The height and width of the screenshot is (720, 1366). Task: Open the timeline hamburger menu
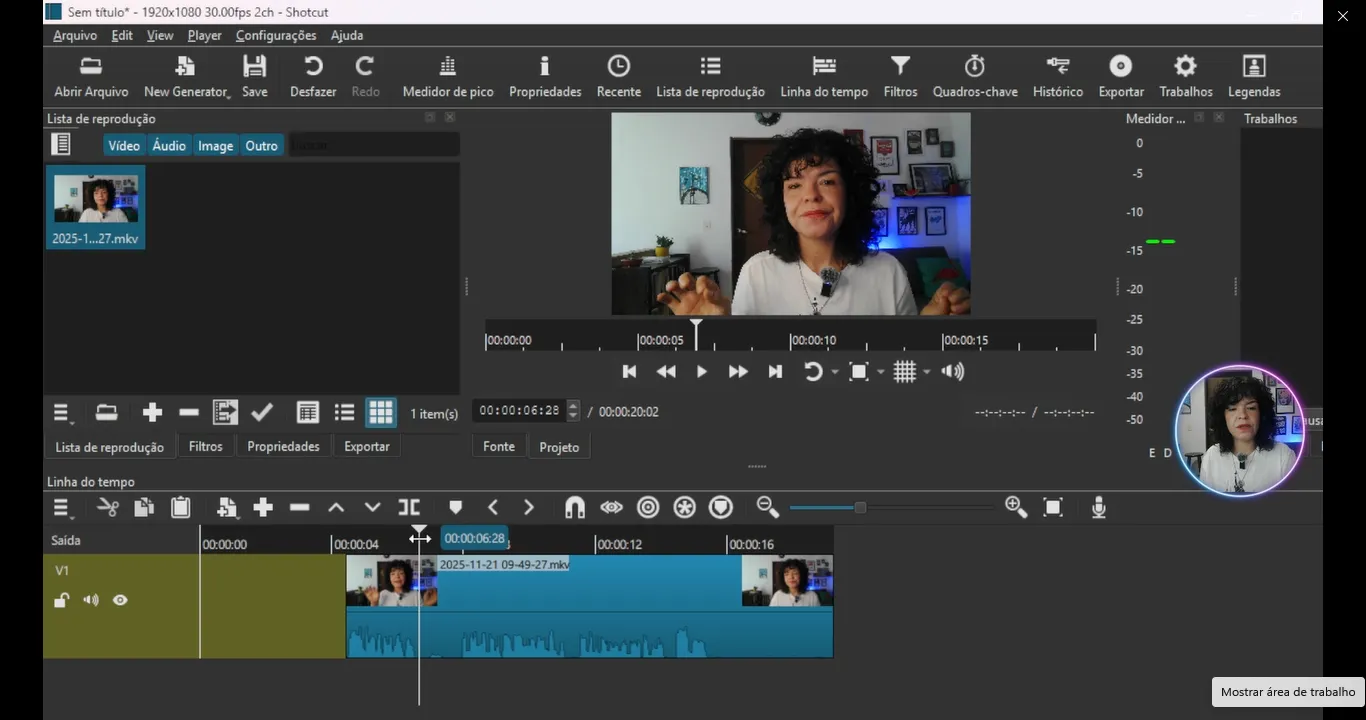(63, 508)
